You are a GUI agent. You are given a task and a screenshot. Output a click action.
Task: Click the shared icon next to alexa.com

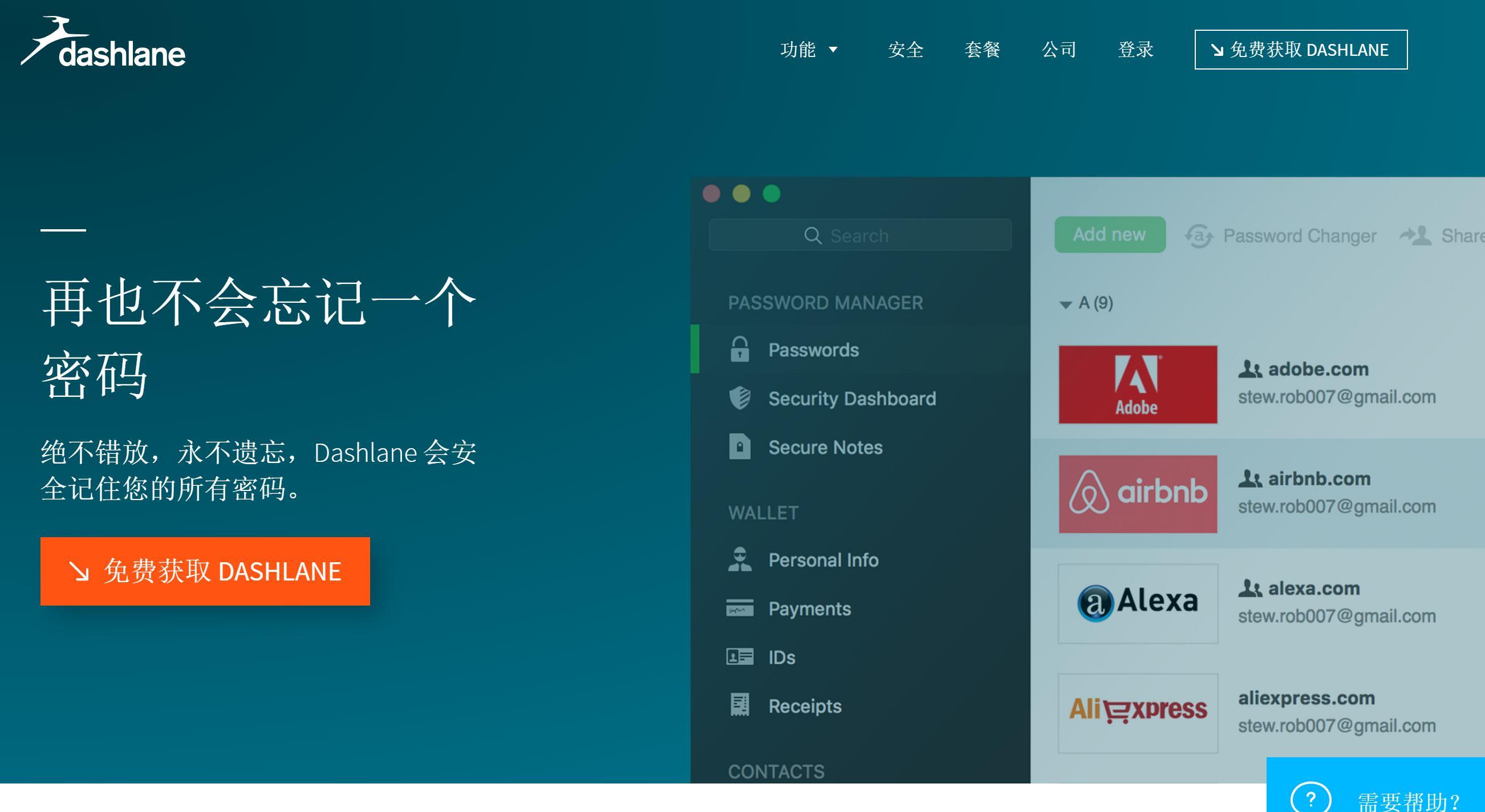[1250, 588]
